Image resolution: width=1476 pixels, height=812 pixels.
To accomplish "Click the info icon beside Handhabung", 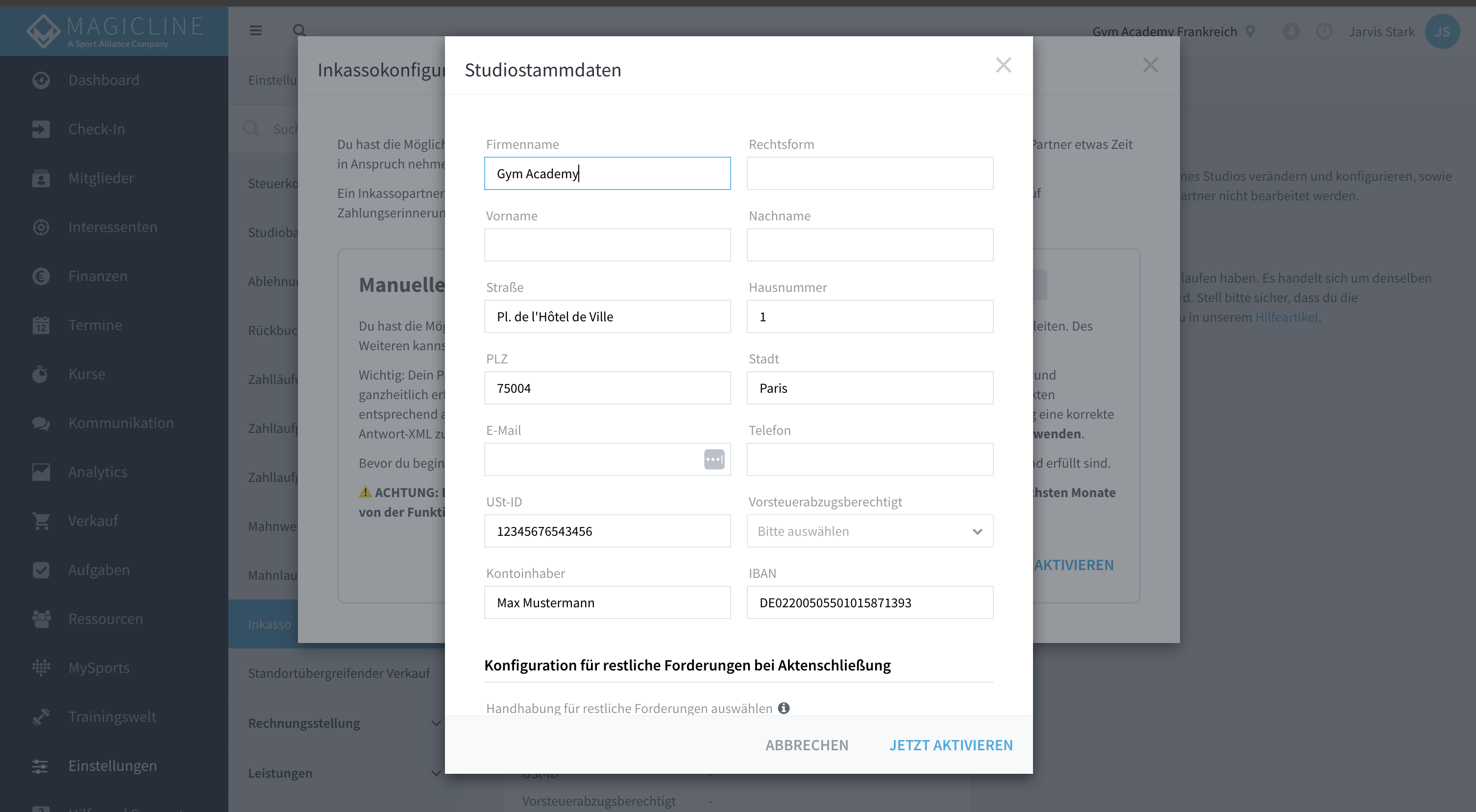I will pos(783,708).
